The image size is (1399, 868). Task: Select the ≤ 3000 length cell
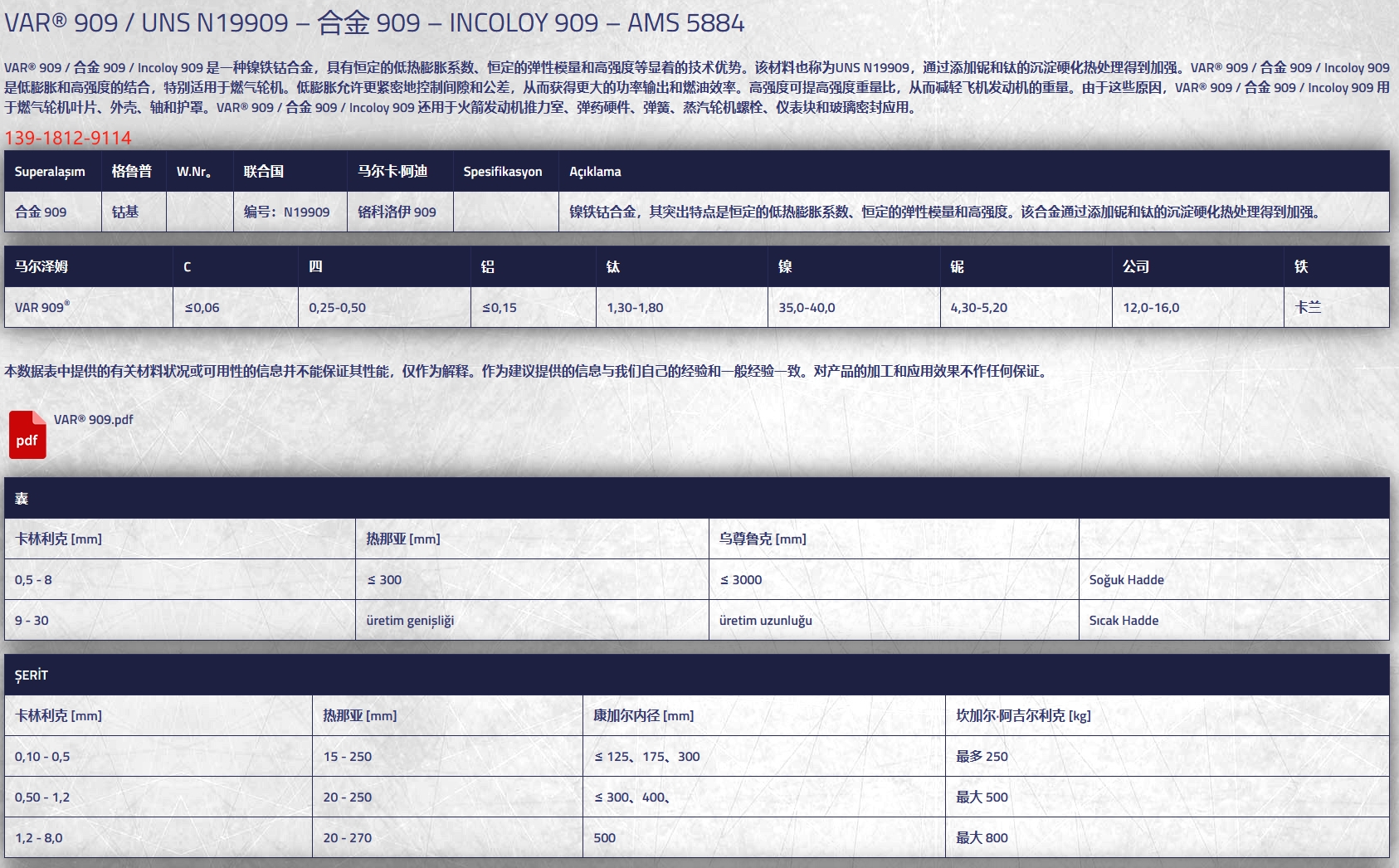point(894,579)
